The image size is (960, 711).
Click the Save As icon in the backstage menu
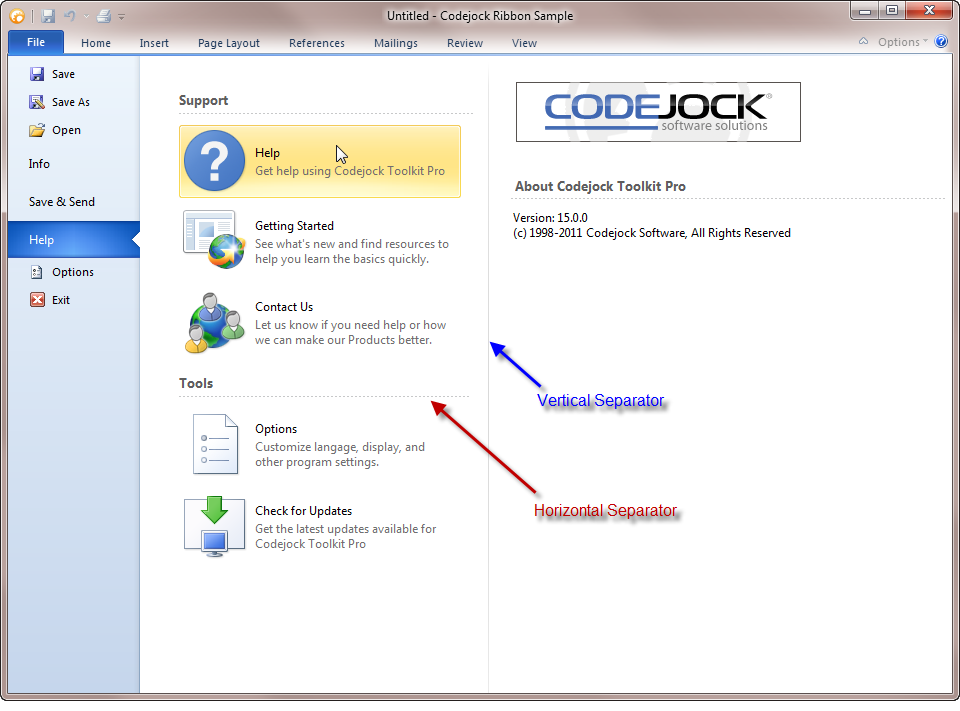click(37, 102)
